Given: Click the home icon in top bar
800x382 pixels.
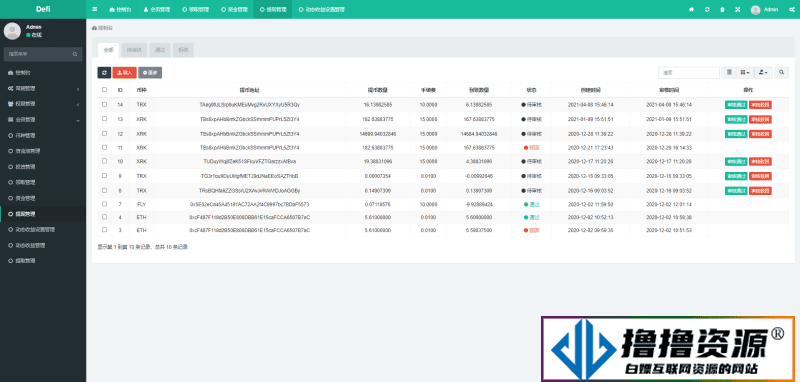Looking at the screenshot, I should pos(691,9).
